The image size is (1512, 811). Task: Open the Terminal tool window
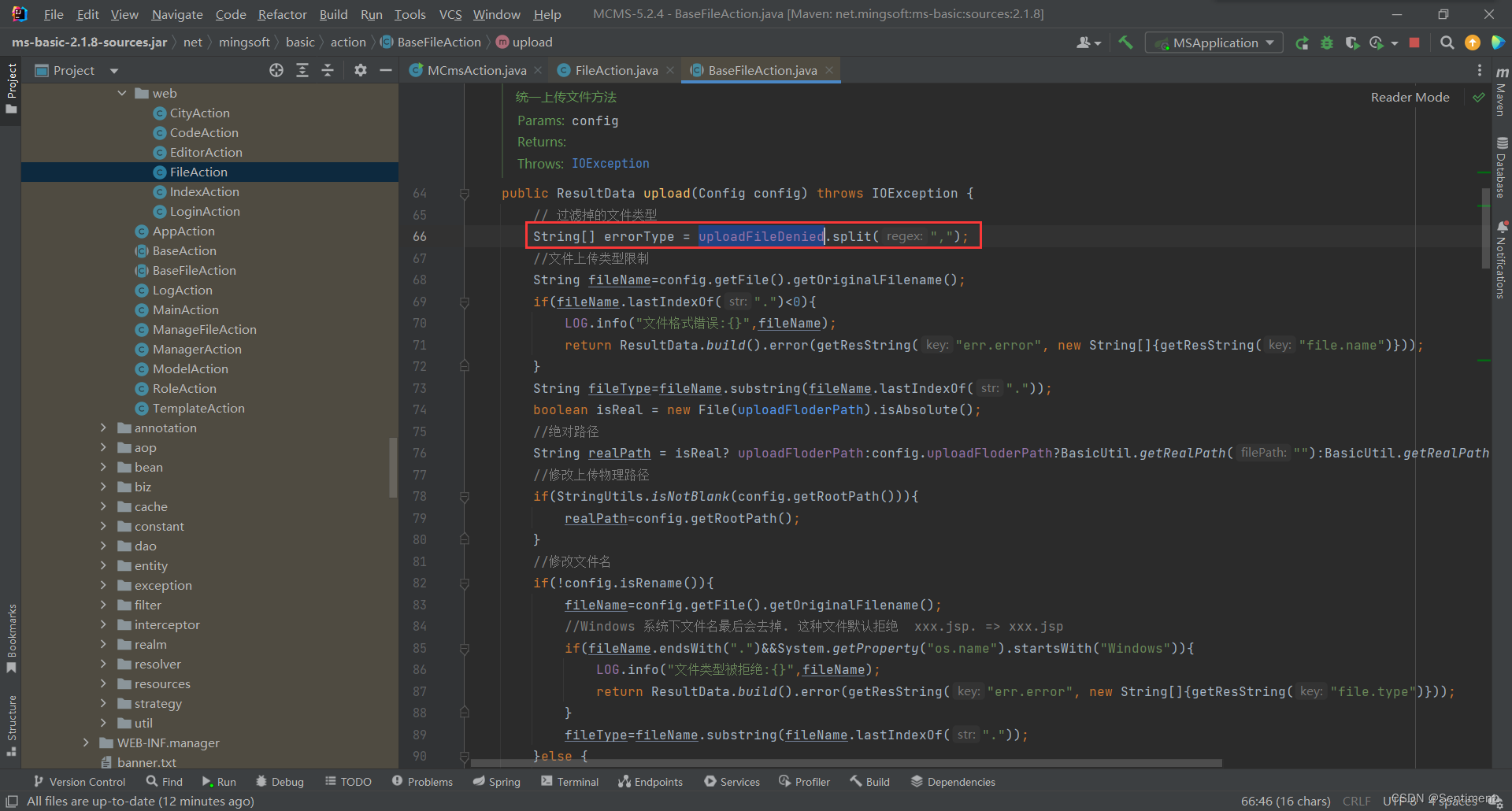[569, 782]
